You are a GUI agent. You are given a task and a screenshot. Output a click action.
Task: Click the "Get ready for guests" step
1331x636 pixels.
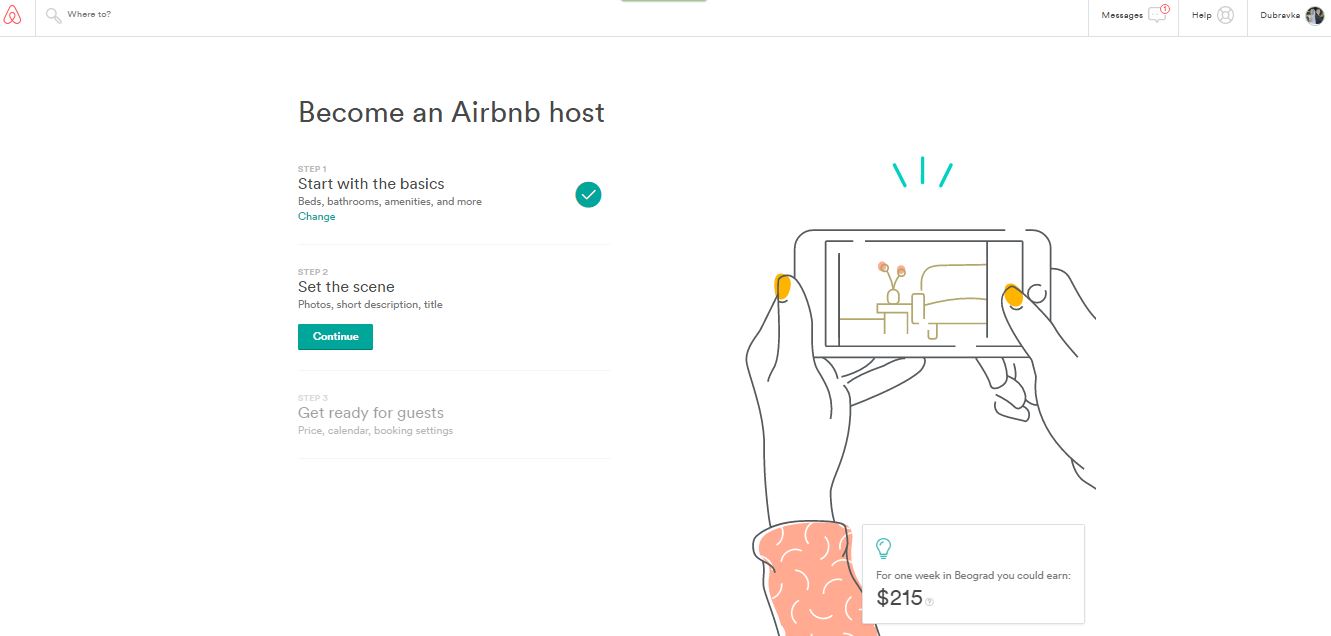[x=371, y=413]
